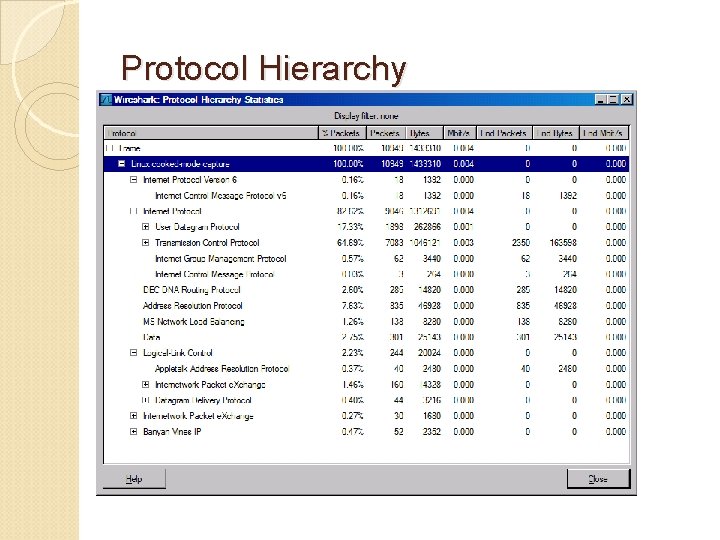
Task: Sort by the Mbit/s column header
Action: point(460,133)
